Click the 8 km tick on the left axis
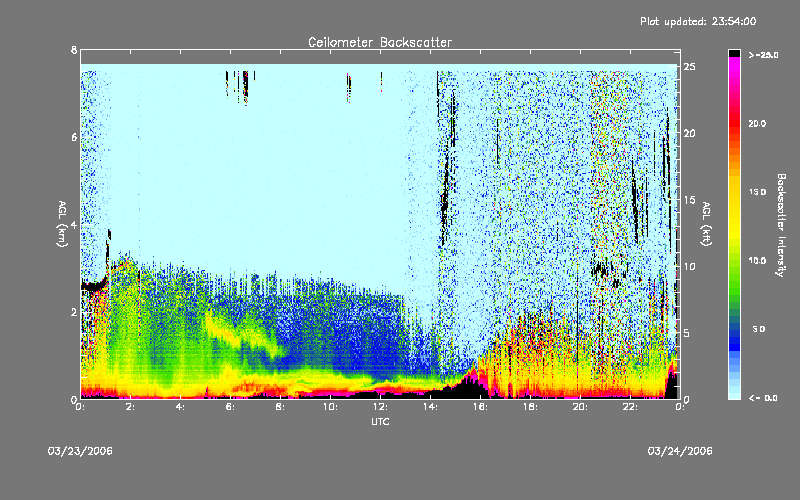Screen dimensions: 800x500 click(74, 50)
